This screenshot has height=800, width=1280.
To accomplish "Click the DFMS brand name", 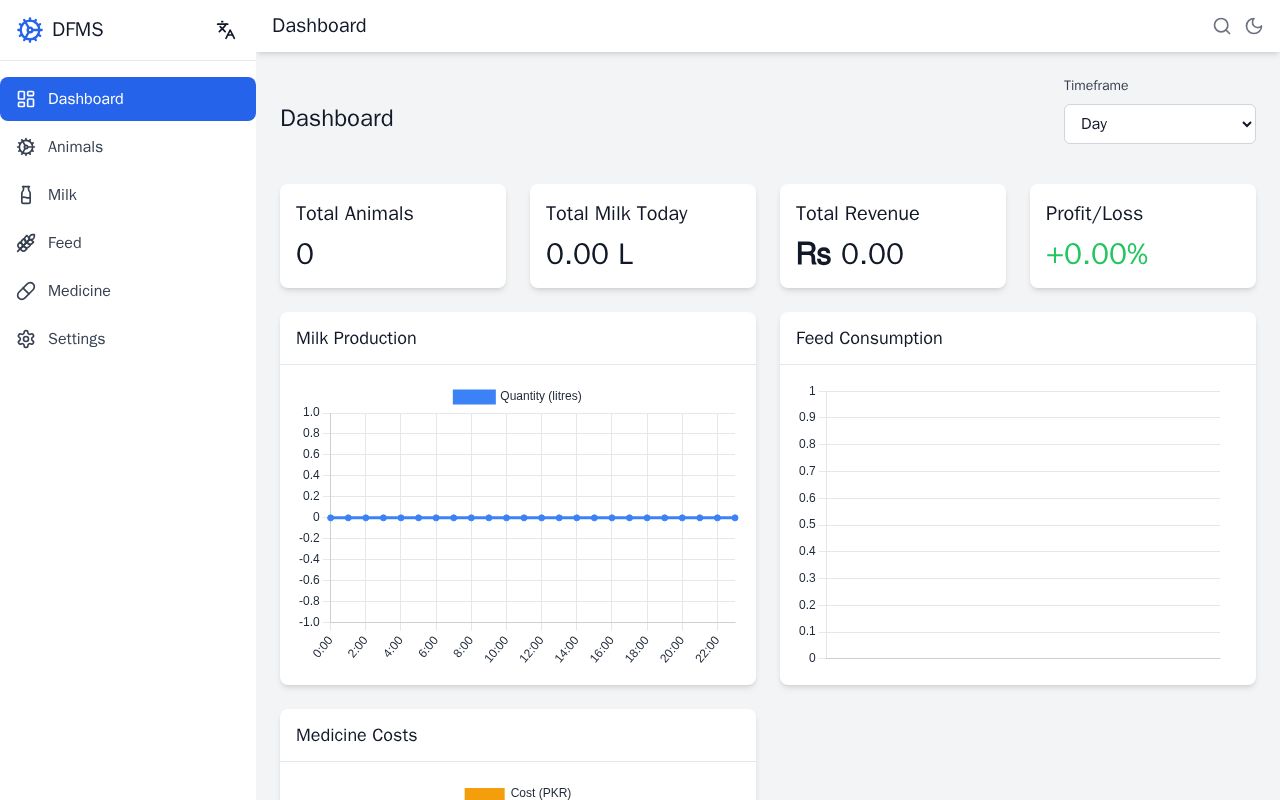I will coord(78,30).
